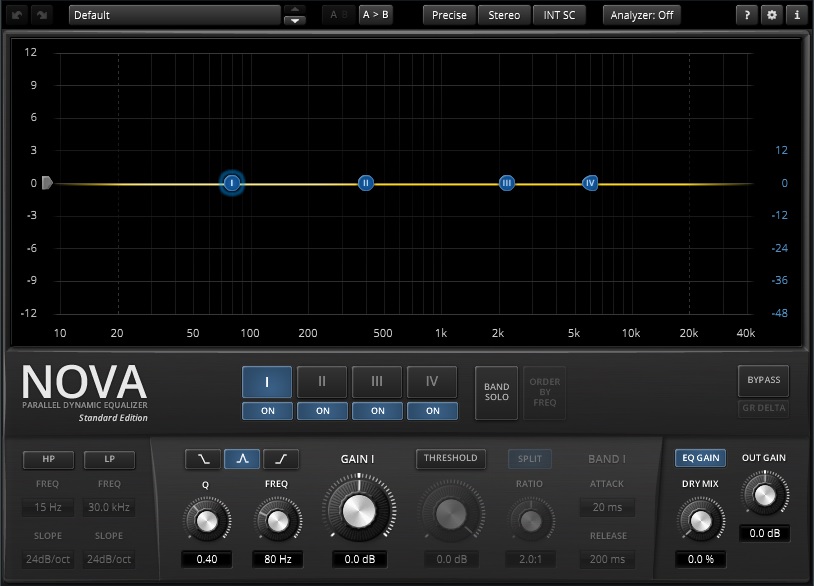Open the info icon
Viewport: 814px width, 586px height.
(x=797, y=15)
